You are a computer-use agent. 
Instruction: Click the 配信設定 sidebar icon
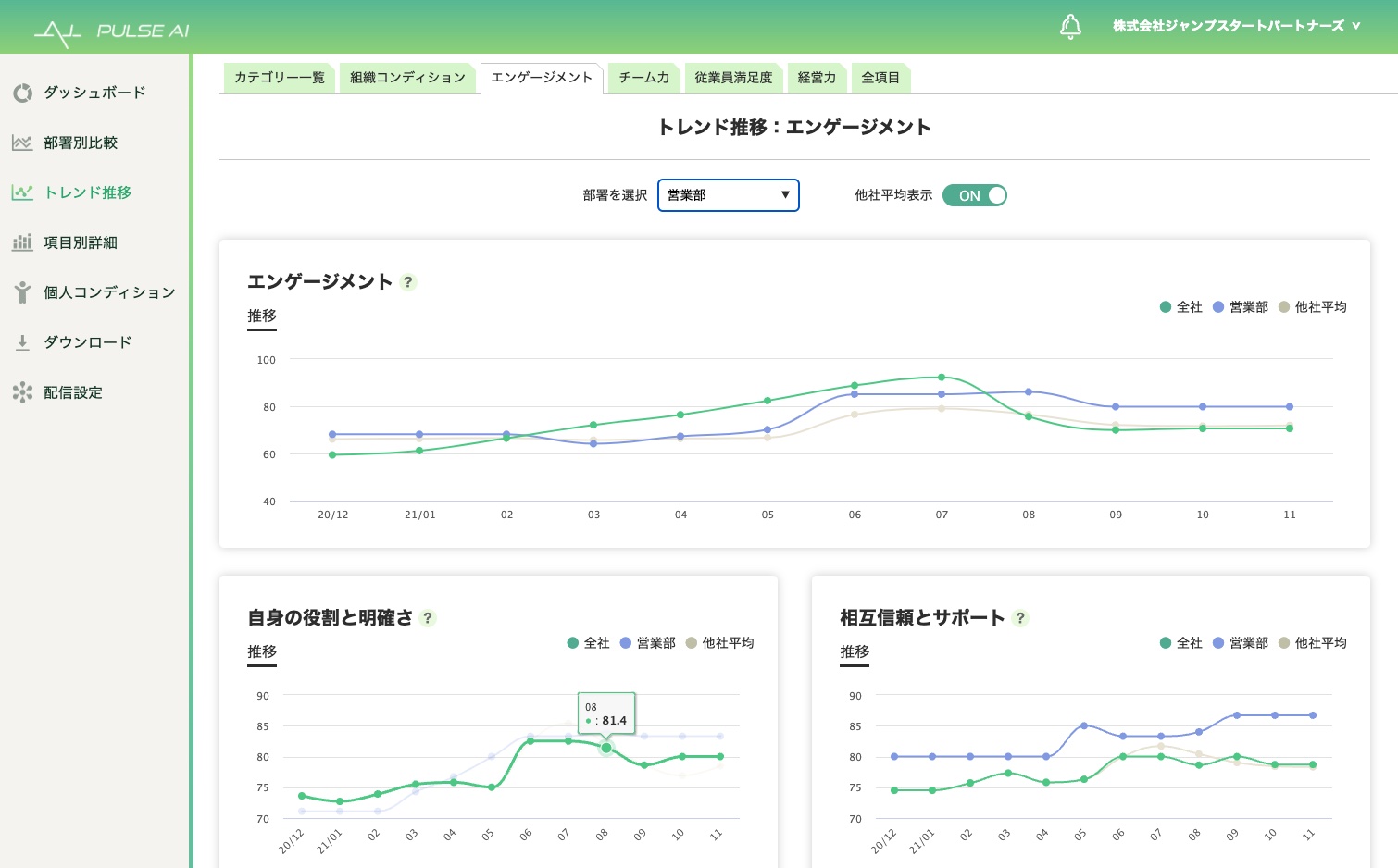pyautogui.click(x=23, y=392)
